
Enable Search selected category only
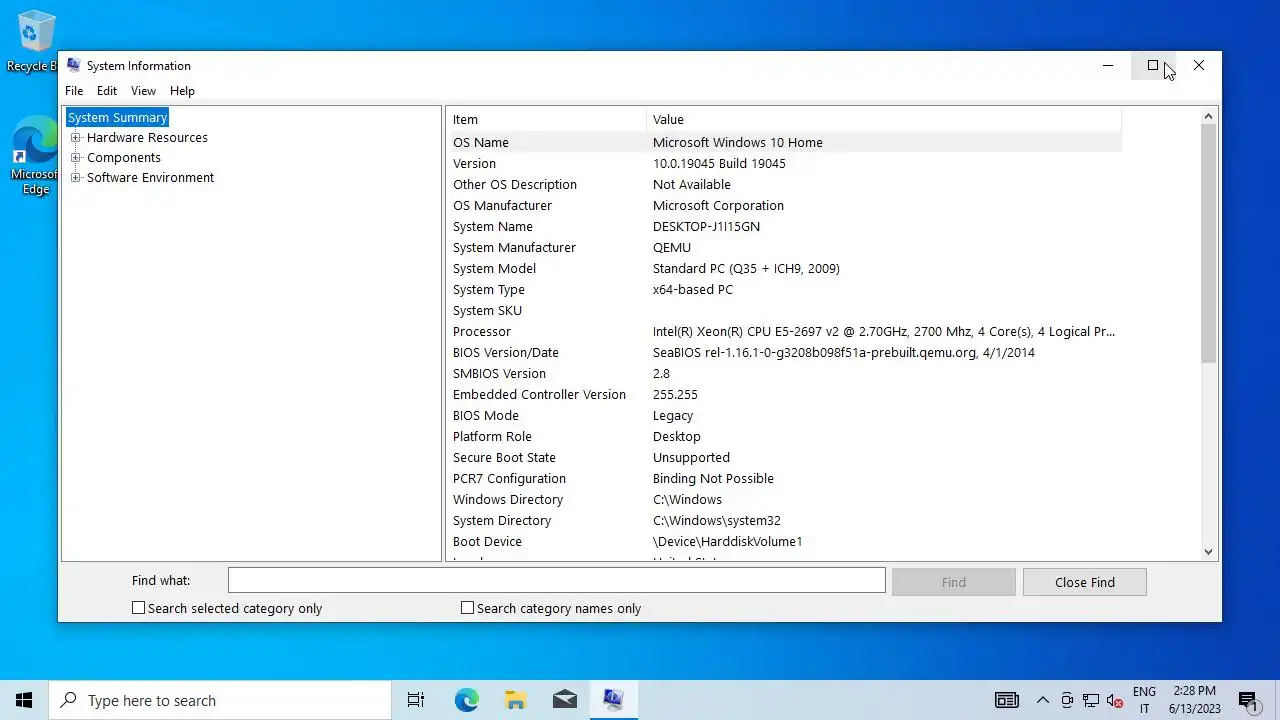[139, 608]
